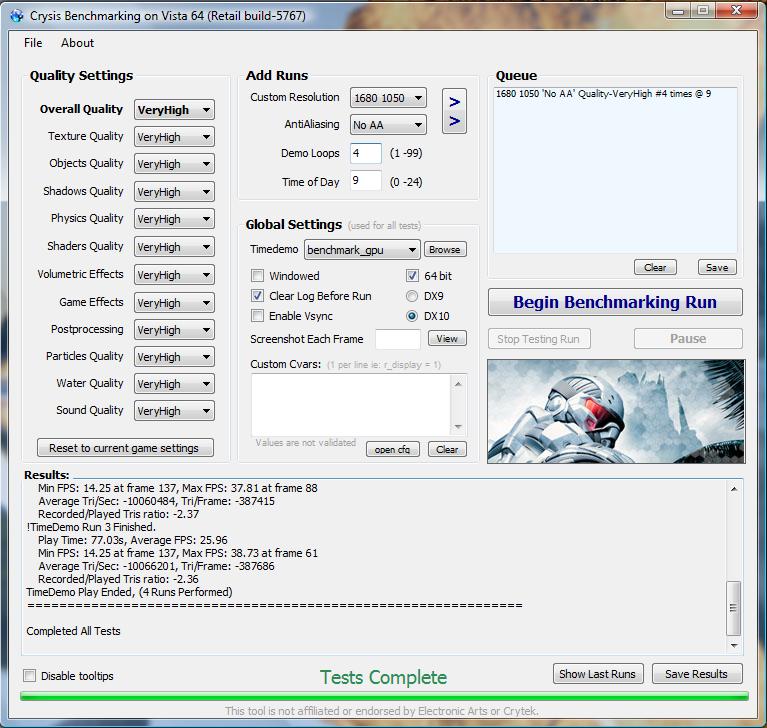Click View next to Screenshot Each Frame
767x728 pixels.
(447, 339)
